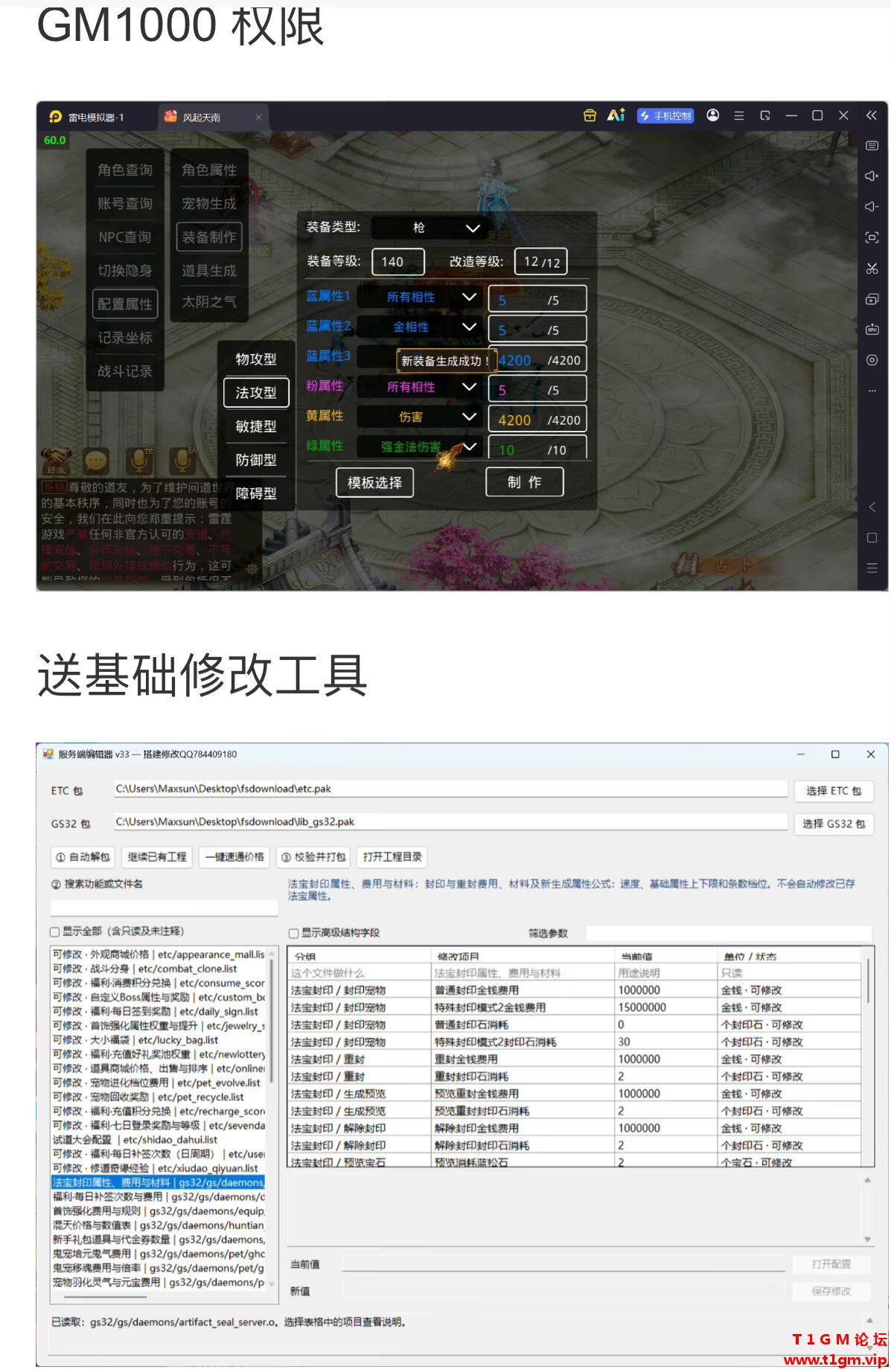Open the multi-instance icon in emulator sidebar

pos(872,299)
